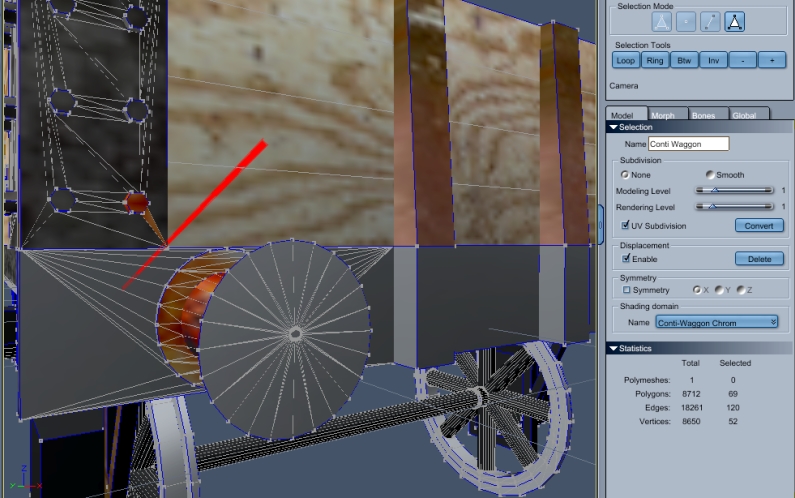The width and height of the screenshot is (795, 498).
Task: Click the Camera label
Action: point(623,86)
